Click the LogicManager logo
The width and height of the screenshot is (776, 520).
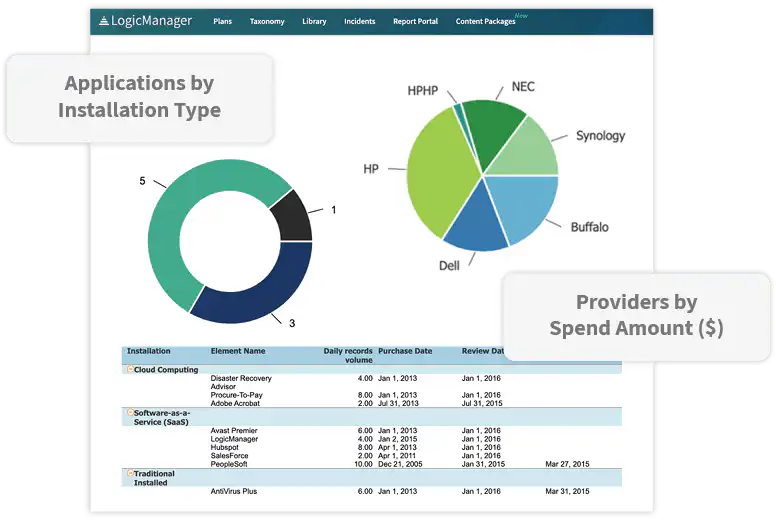146,21
